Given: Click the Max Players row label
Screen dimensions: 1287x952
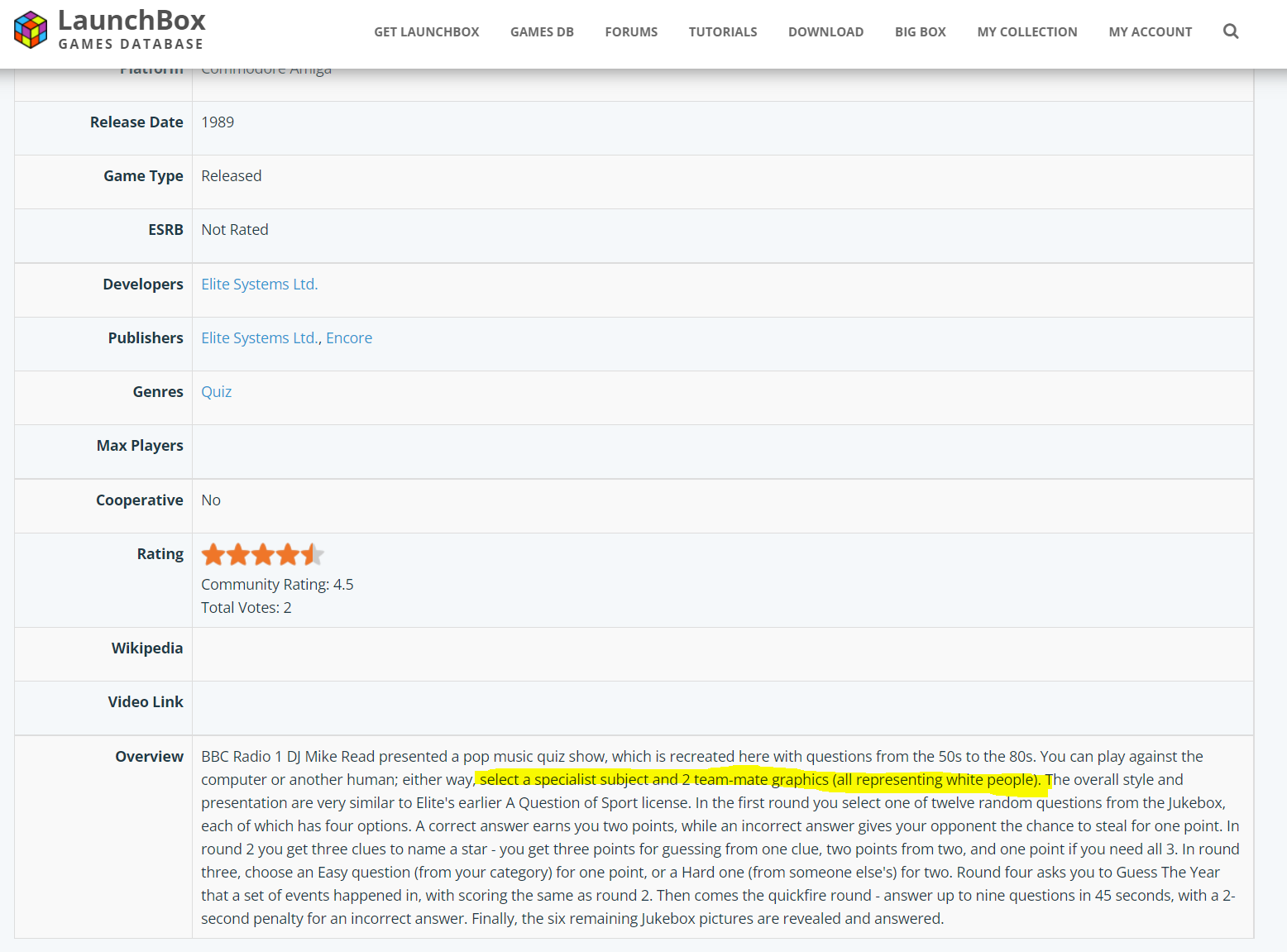Looking at the screenshot, I should point(140,445).
